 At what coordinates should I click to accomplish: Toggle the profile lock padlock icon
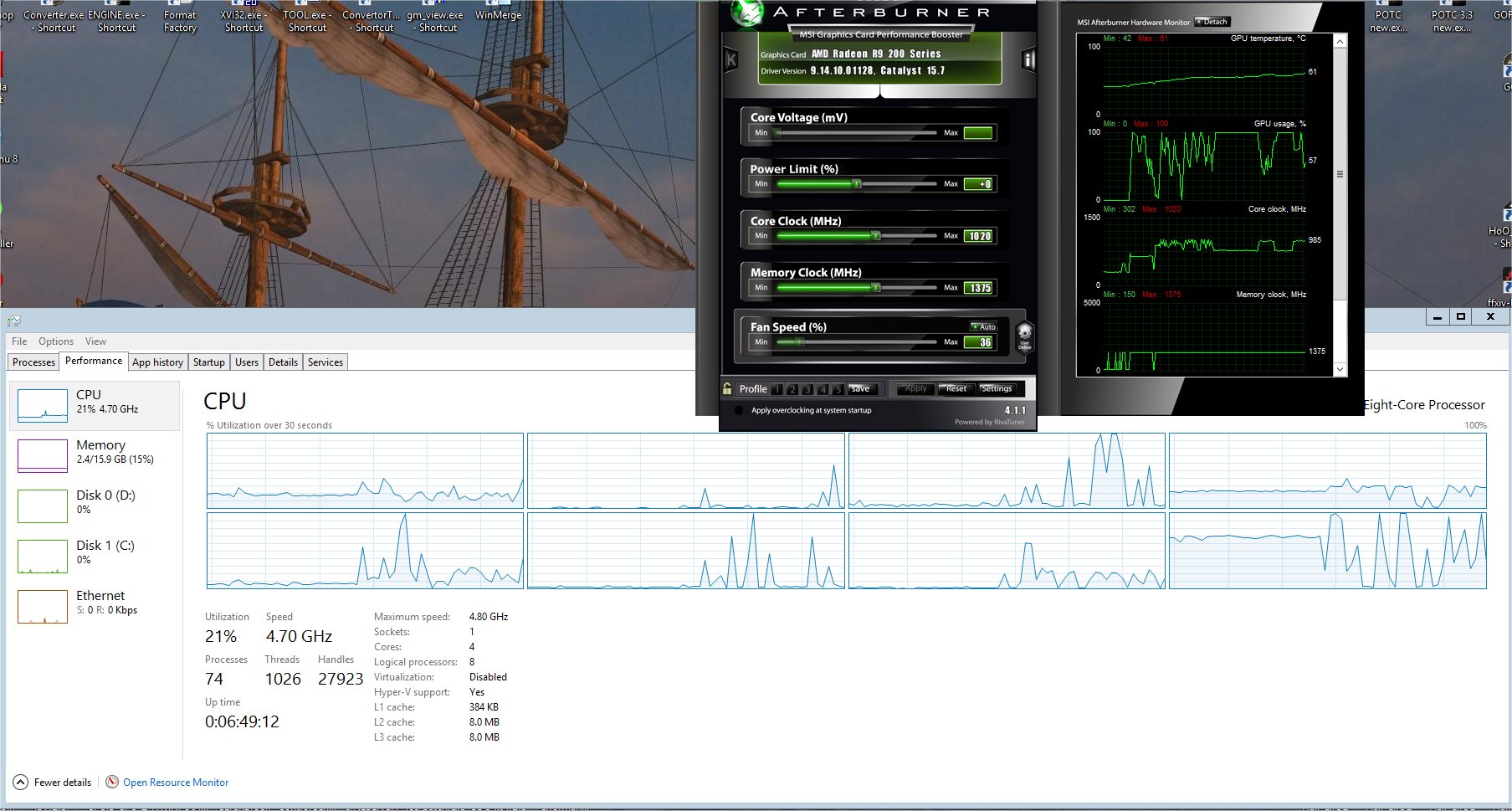pyautogui.click(x=727, y=388)
